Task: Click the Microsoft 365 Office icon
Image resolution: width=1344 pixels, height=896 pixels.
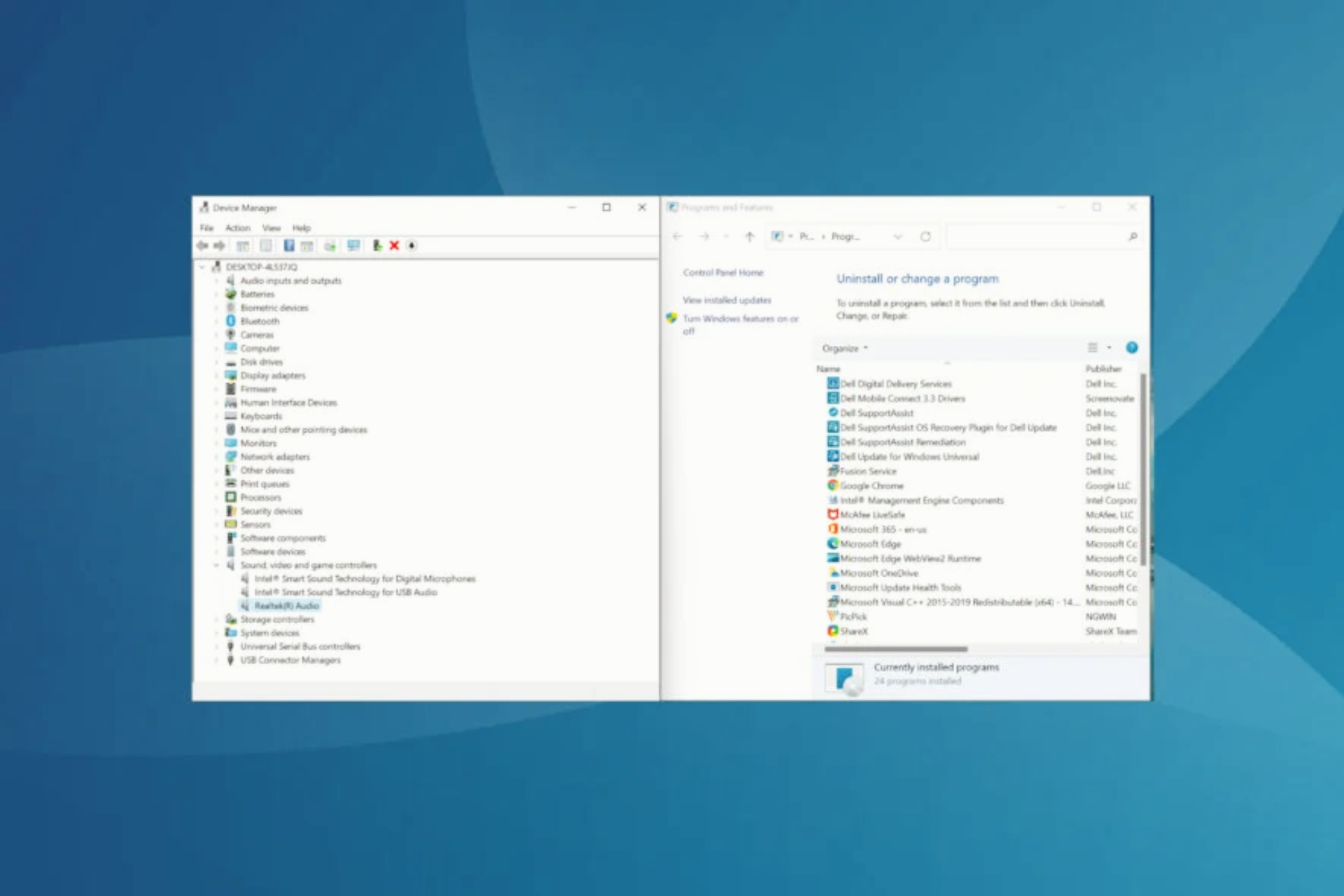Action: [833, 529]
